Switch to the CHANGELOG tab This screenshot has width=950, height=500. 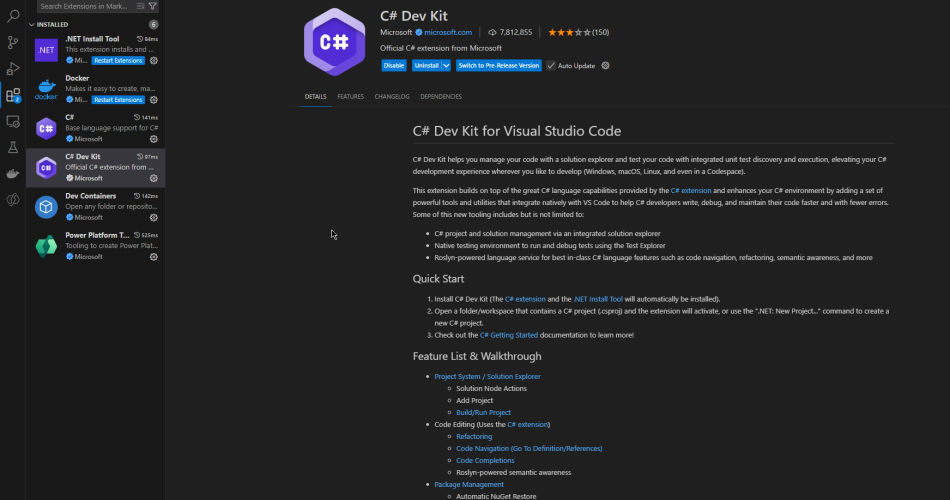click(x=392, y=97)
